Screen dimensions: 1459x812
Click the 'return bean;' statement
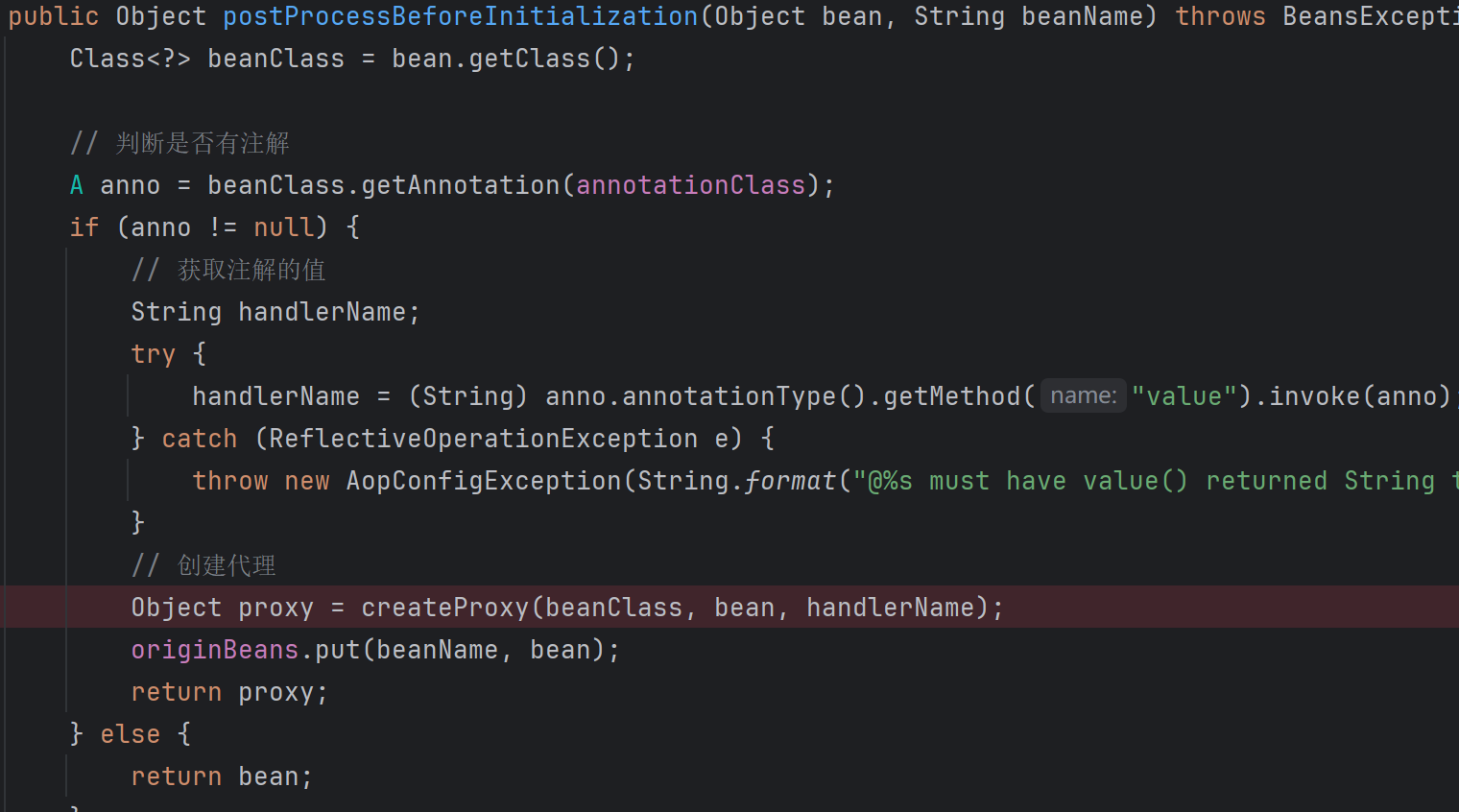point(222,776)
